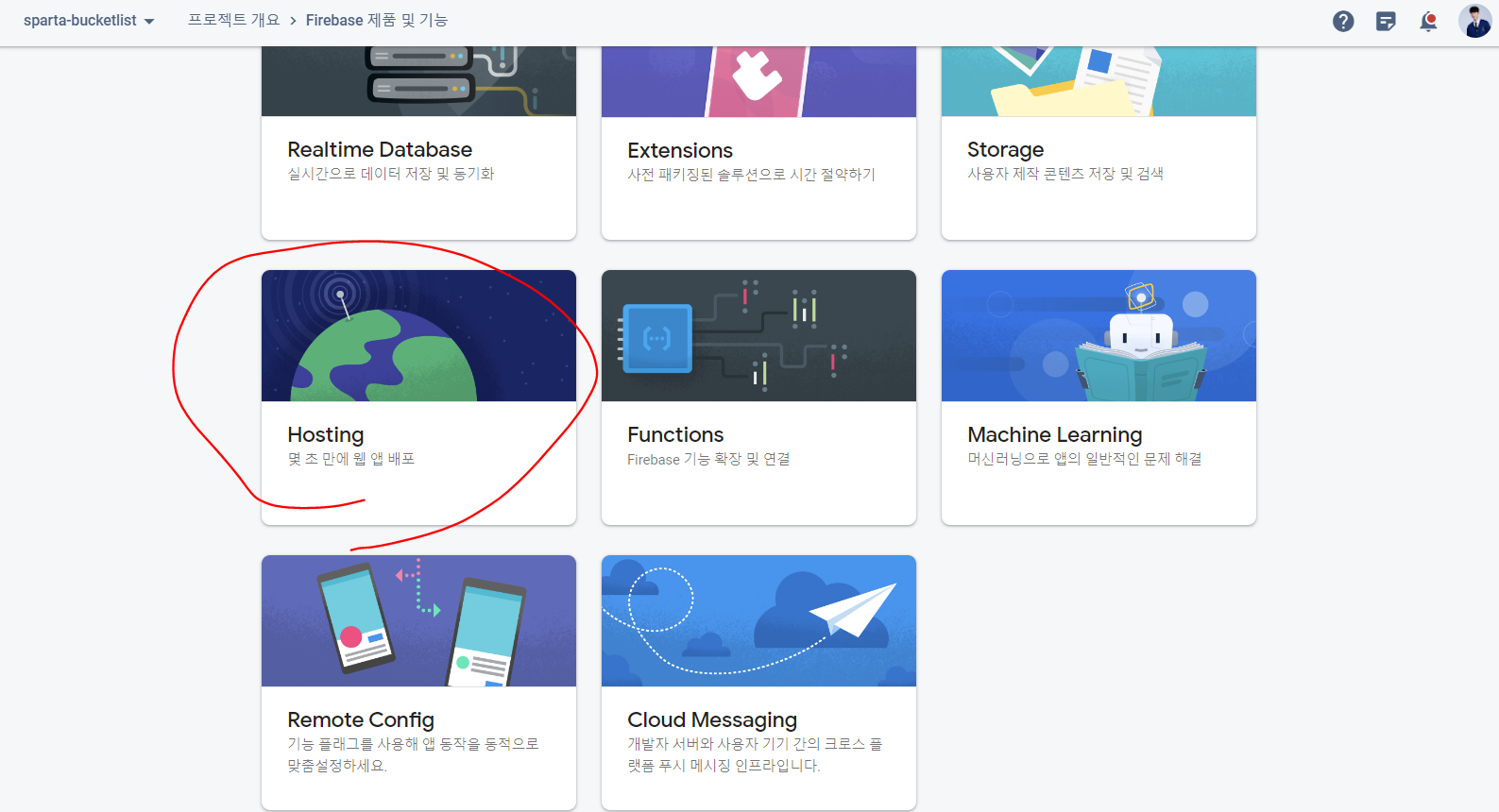Click text 사용자 제작 콘텐츠 저장 및 검색
The height and width of the screenshot is (812, 1499).
[x=1065, y=174]
